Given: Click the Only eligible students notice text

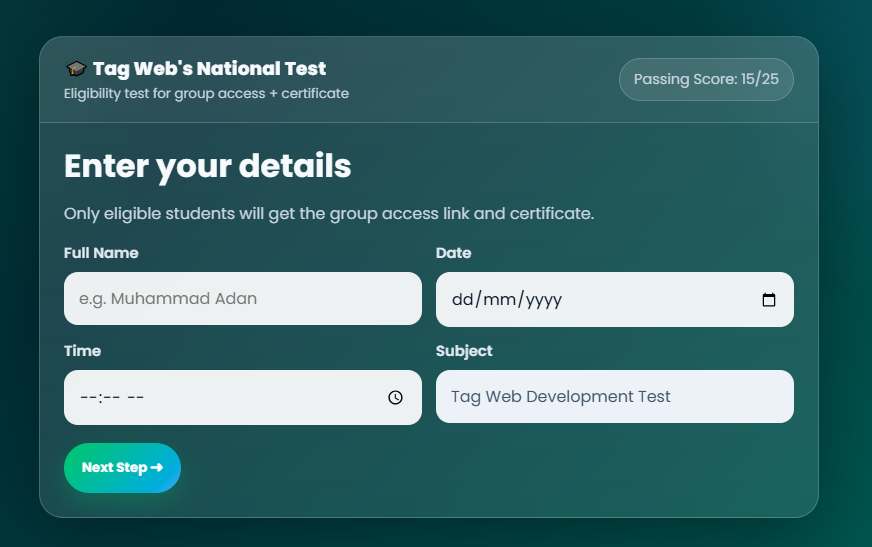Looking at the screenshot, I should [x=329, y=214].
